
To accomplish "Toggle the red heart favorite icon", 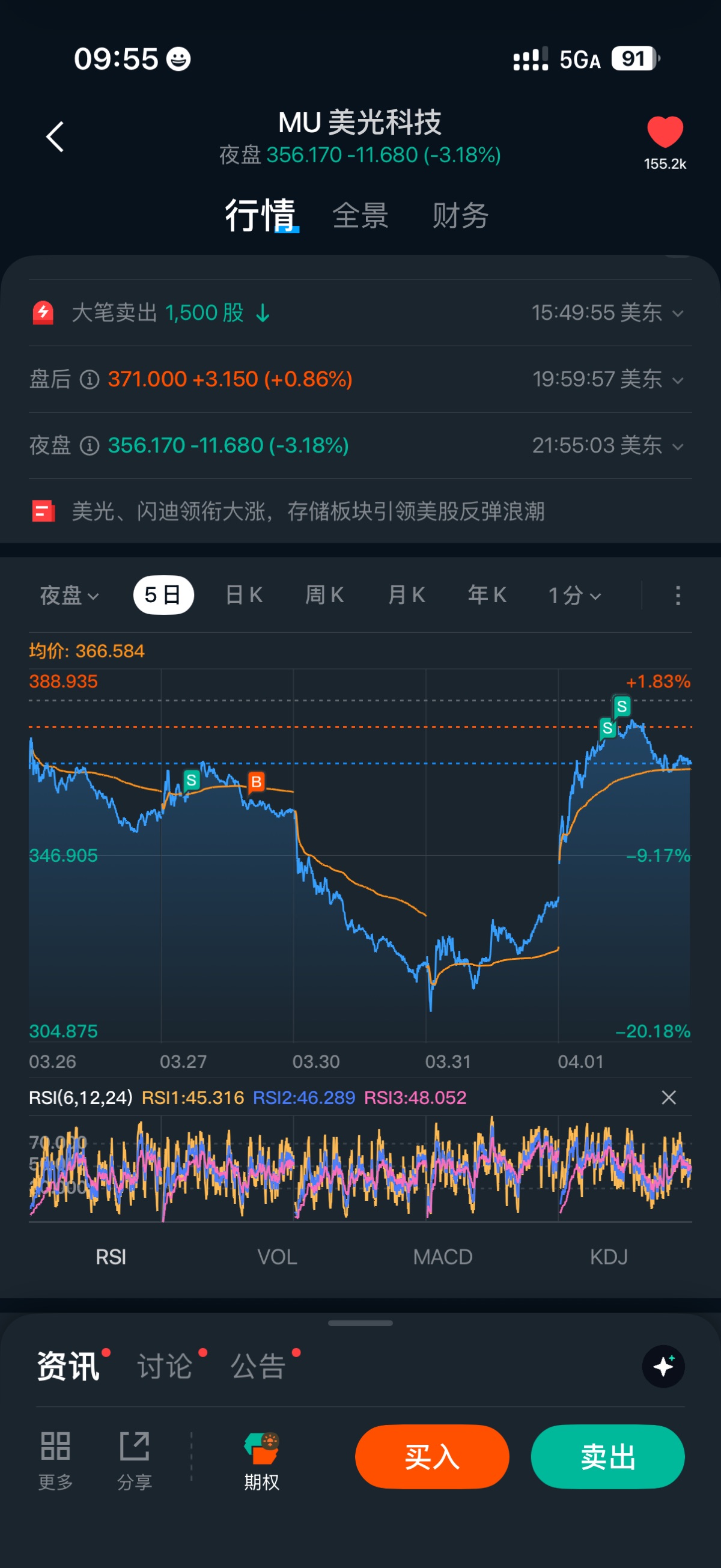I will 665,132.
